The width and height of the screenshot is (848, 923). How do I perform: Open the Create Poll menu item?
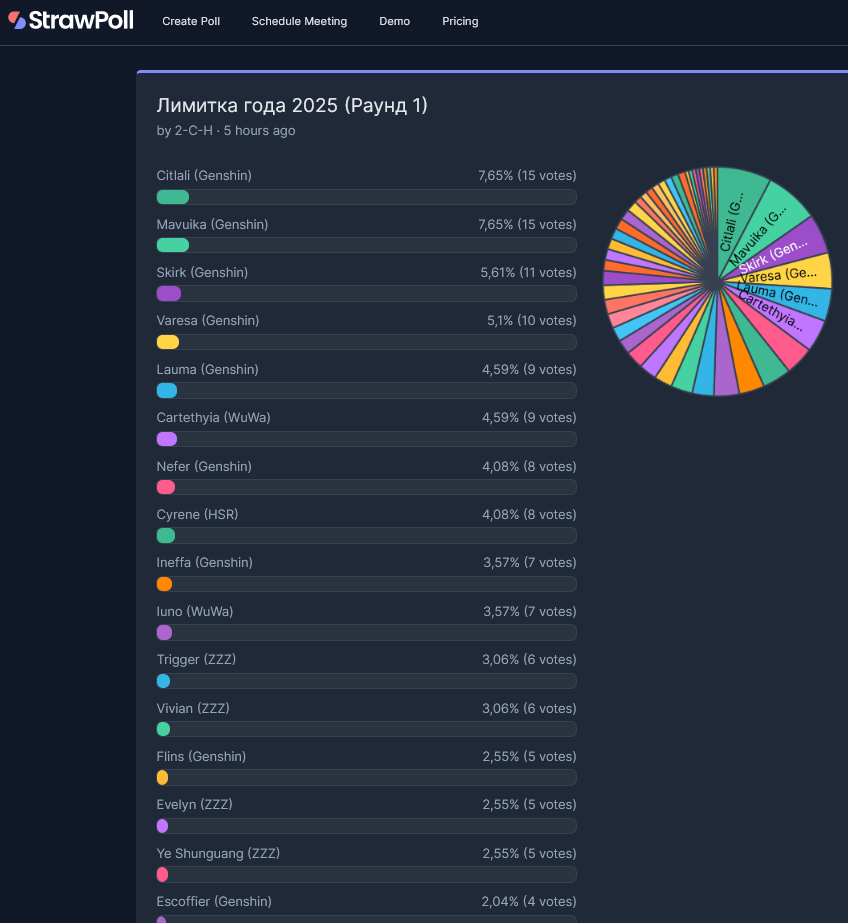(x=191, y=21)
